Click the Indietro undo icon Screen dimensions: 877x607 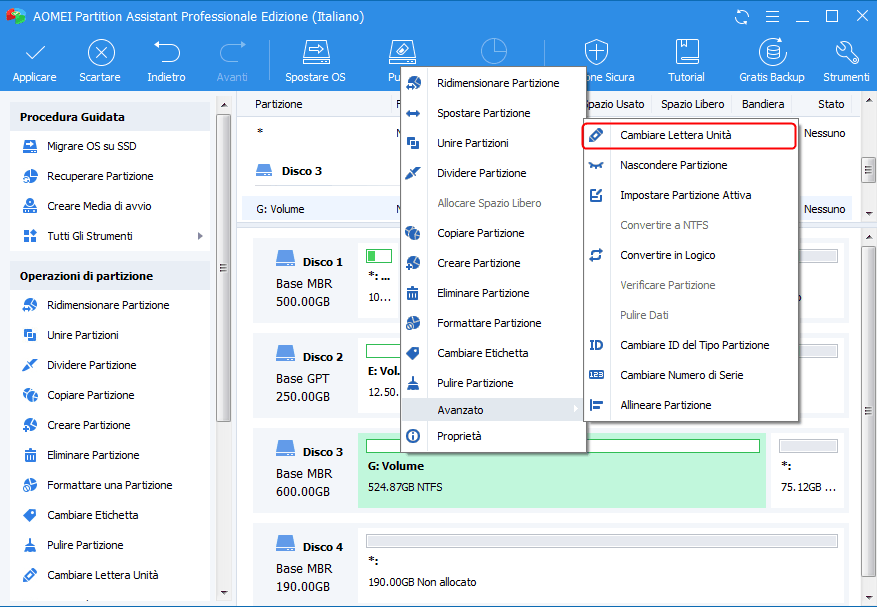(x=166, y=52)
